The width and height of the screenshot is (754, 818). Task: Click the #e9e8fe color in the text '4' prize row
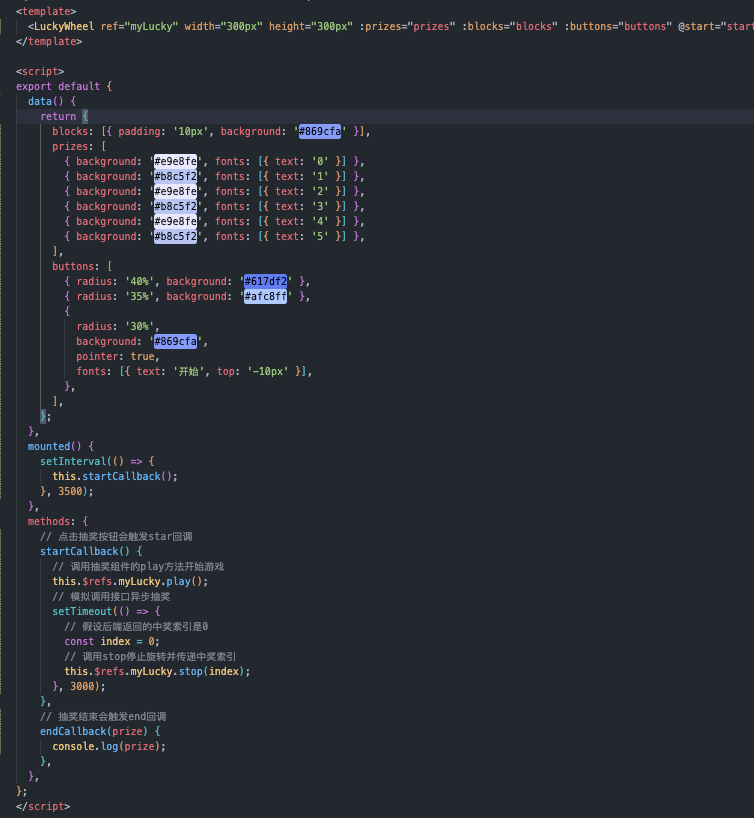click(175, 221)
